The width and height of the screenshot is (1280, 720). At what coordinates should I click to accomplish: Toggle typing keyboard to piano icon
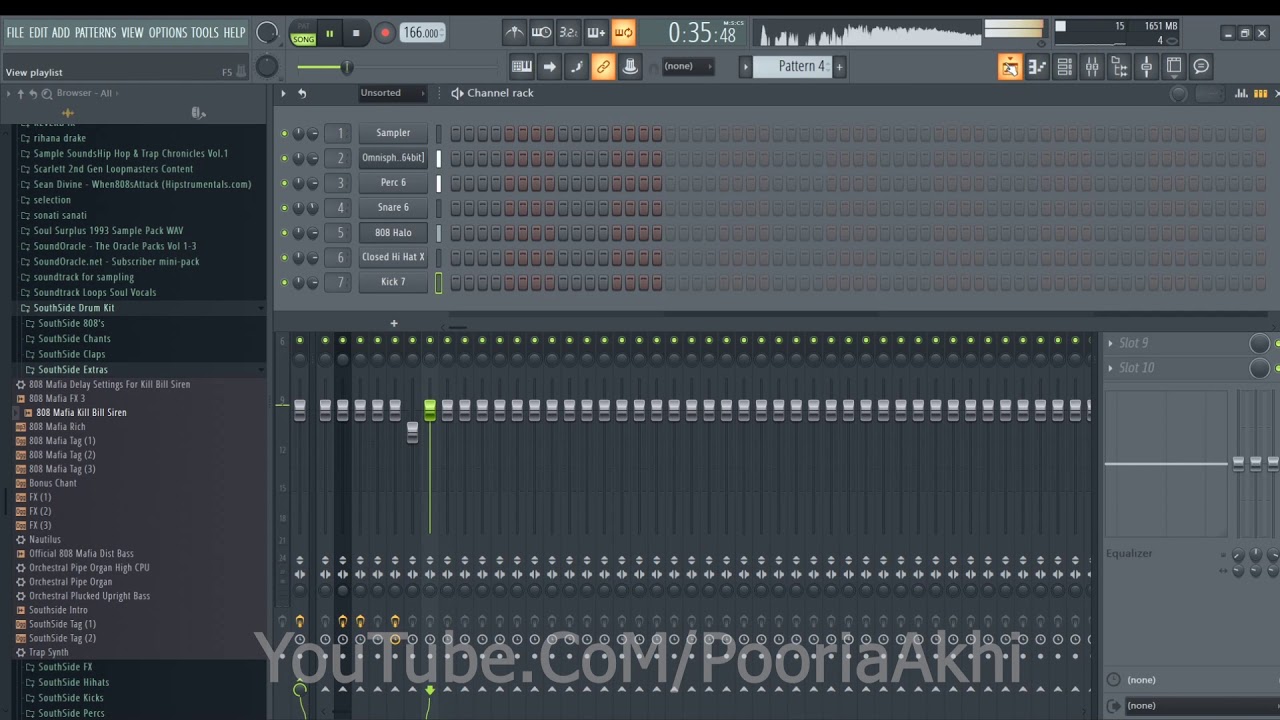coord(522,66)
